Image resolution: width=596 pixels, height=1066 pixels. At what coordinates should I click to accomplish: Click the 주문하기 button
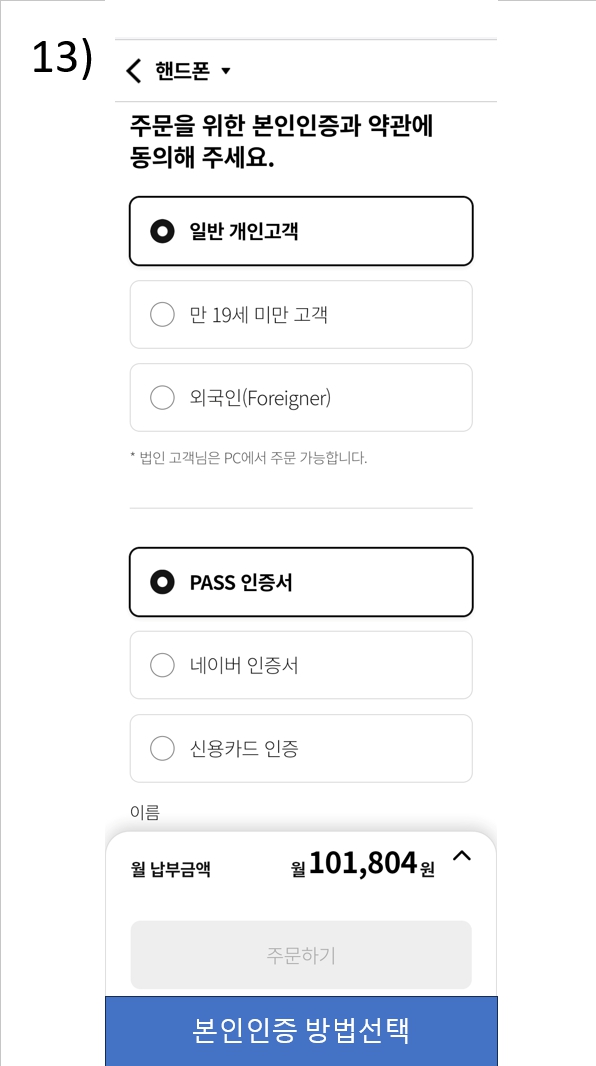[x=301, y=955]
